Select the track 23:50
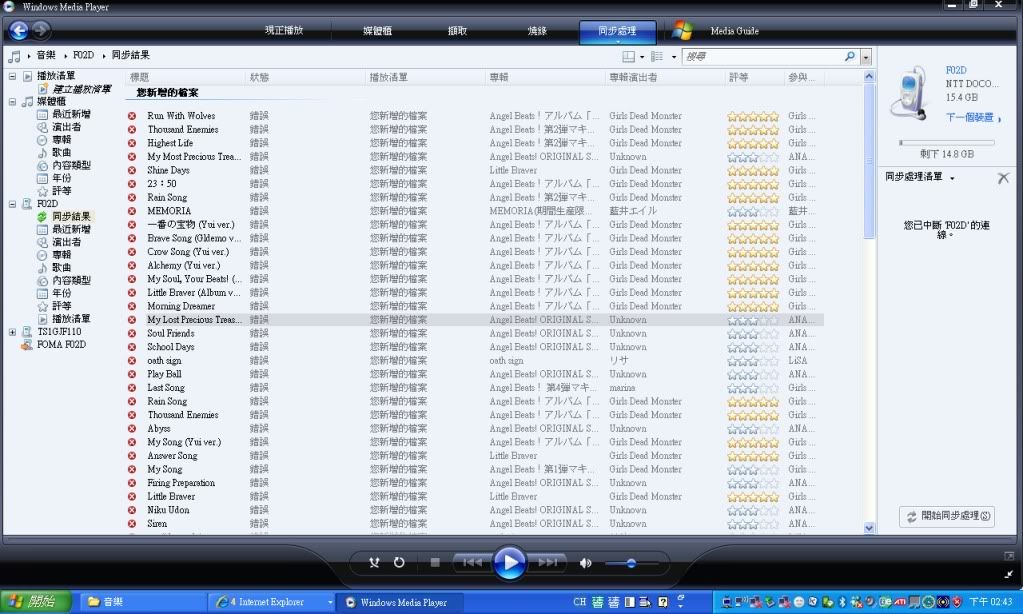This screenshot has width=1023, height=614. (162, 184)
